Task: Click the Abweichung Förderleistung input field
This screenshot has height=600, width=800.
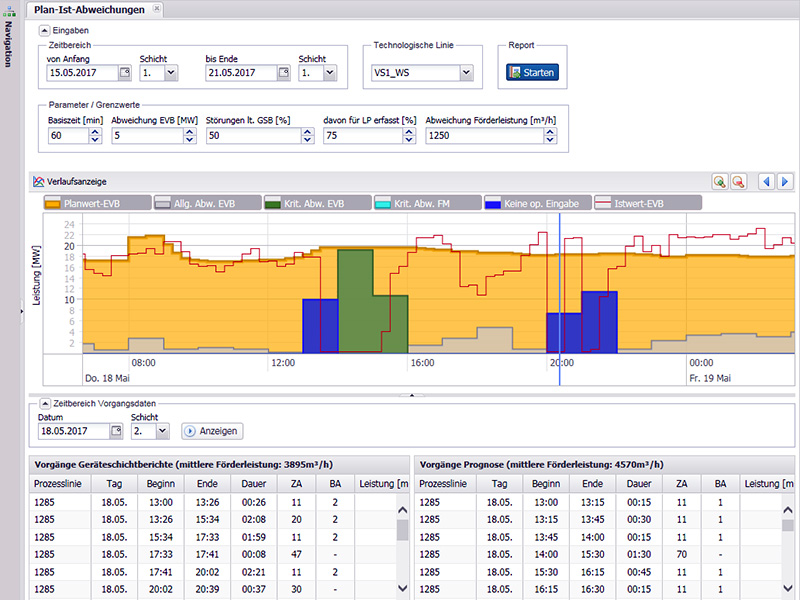Action: (x=485, y=136)
